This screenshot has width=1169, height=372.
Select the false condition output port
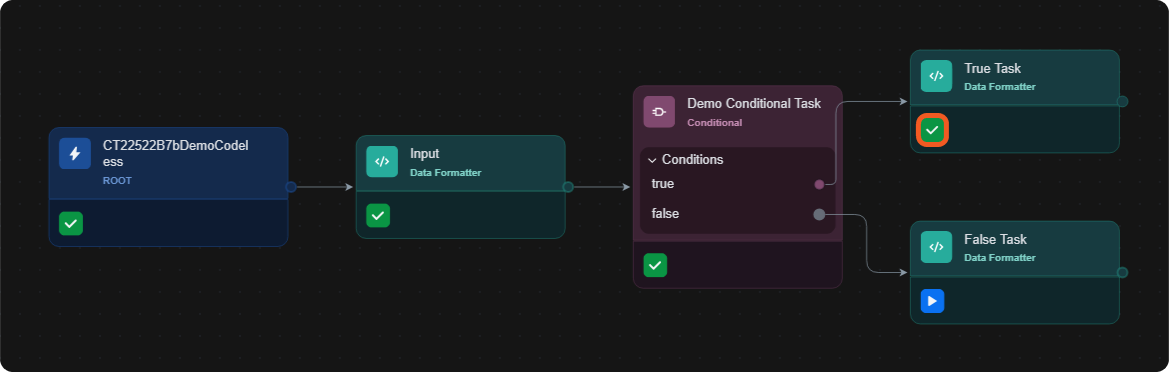pyautogui.click(x=819, y=215)
